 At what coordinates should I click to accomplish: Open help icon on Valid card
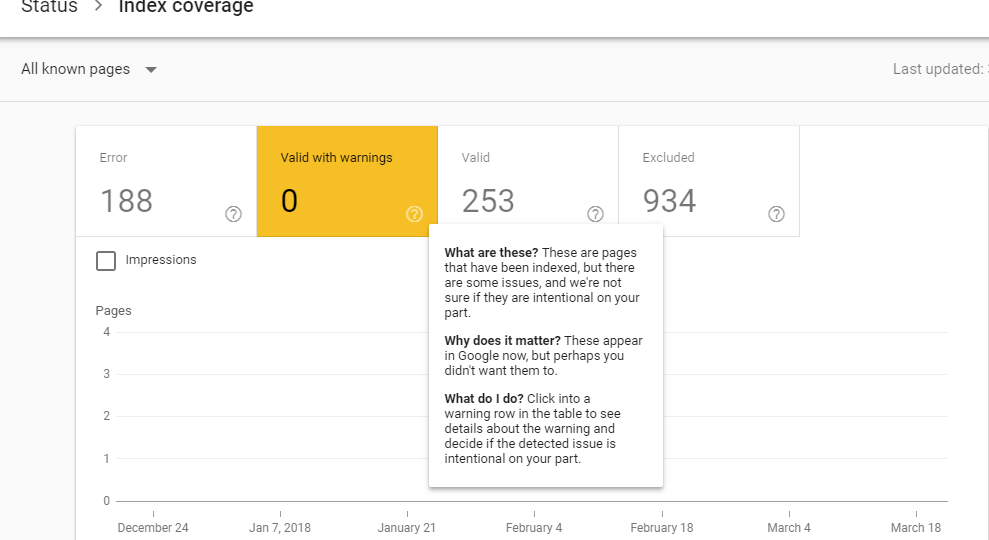coord(595,214)
